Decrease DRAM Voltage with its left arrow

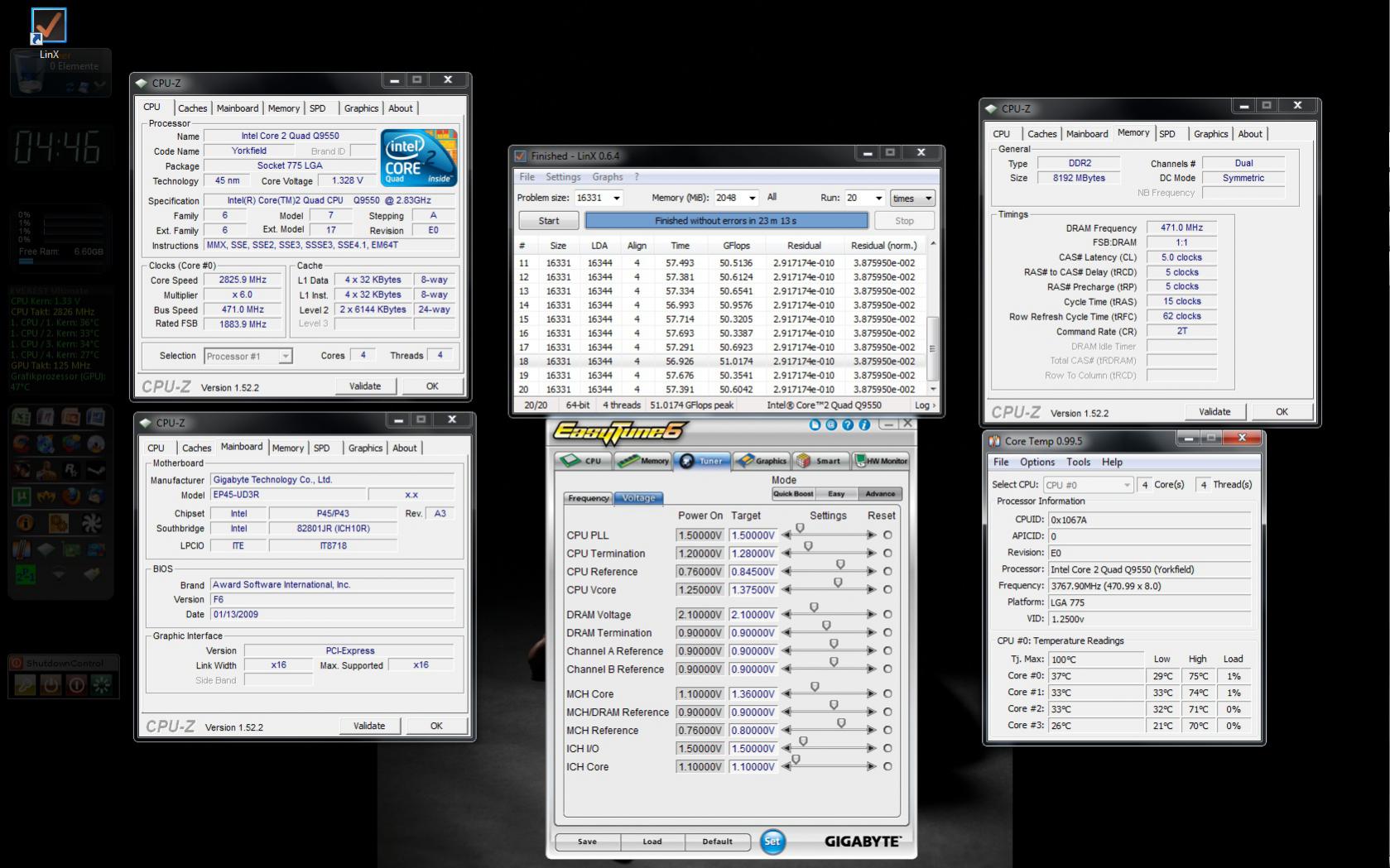(786, 615)
